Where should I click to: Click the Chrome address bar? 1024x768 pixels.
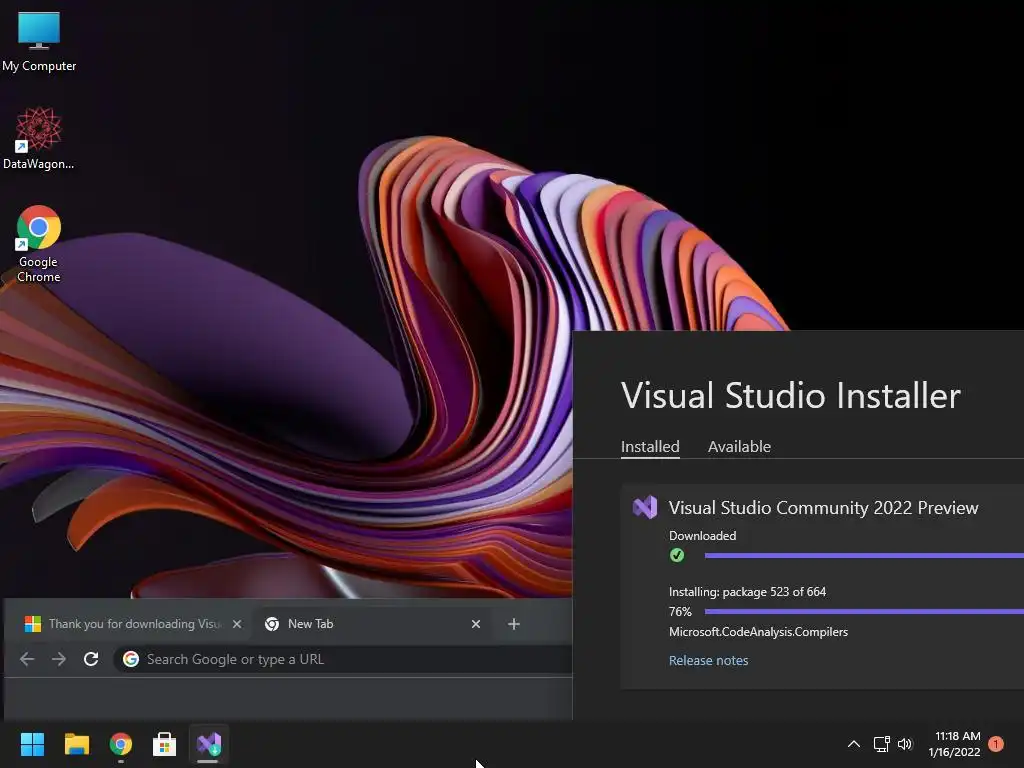pos(344,659)
